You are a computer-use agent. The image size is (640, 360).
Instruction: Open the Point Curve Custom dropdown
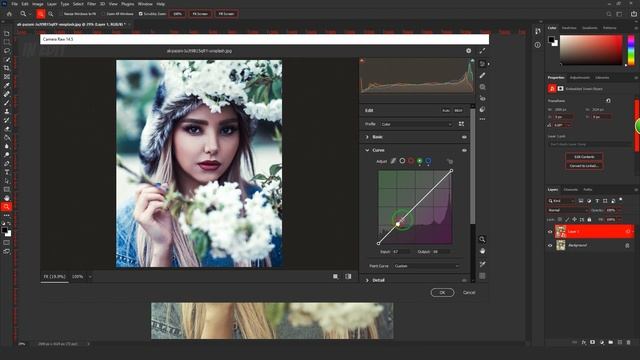click(x=427, y=266)
